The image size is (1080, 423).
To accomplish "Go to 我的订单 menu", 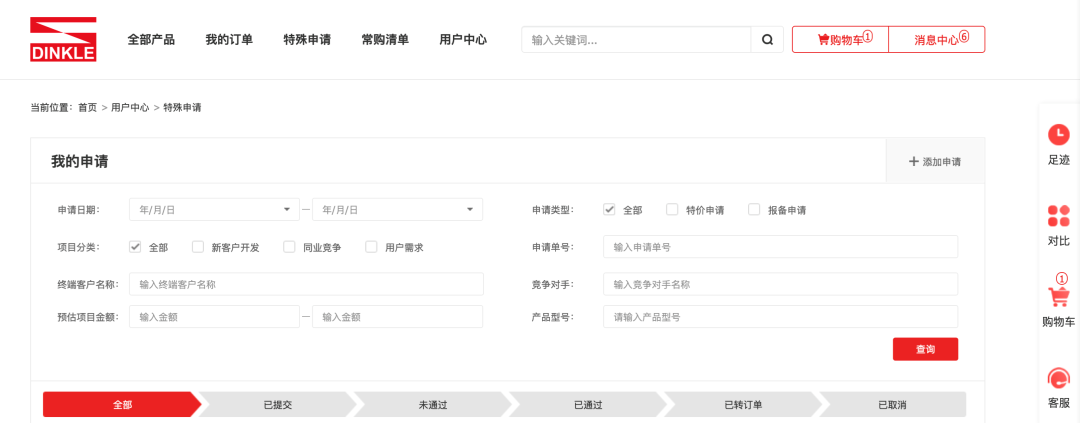I will coord(229,40).
